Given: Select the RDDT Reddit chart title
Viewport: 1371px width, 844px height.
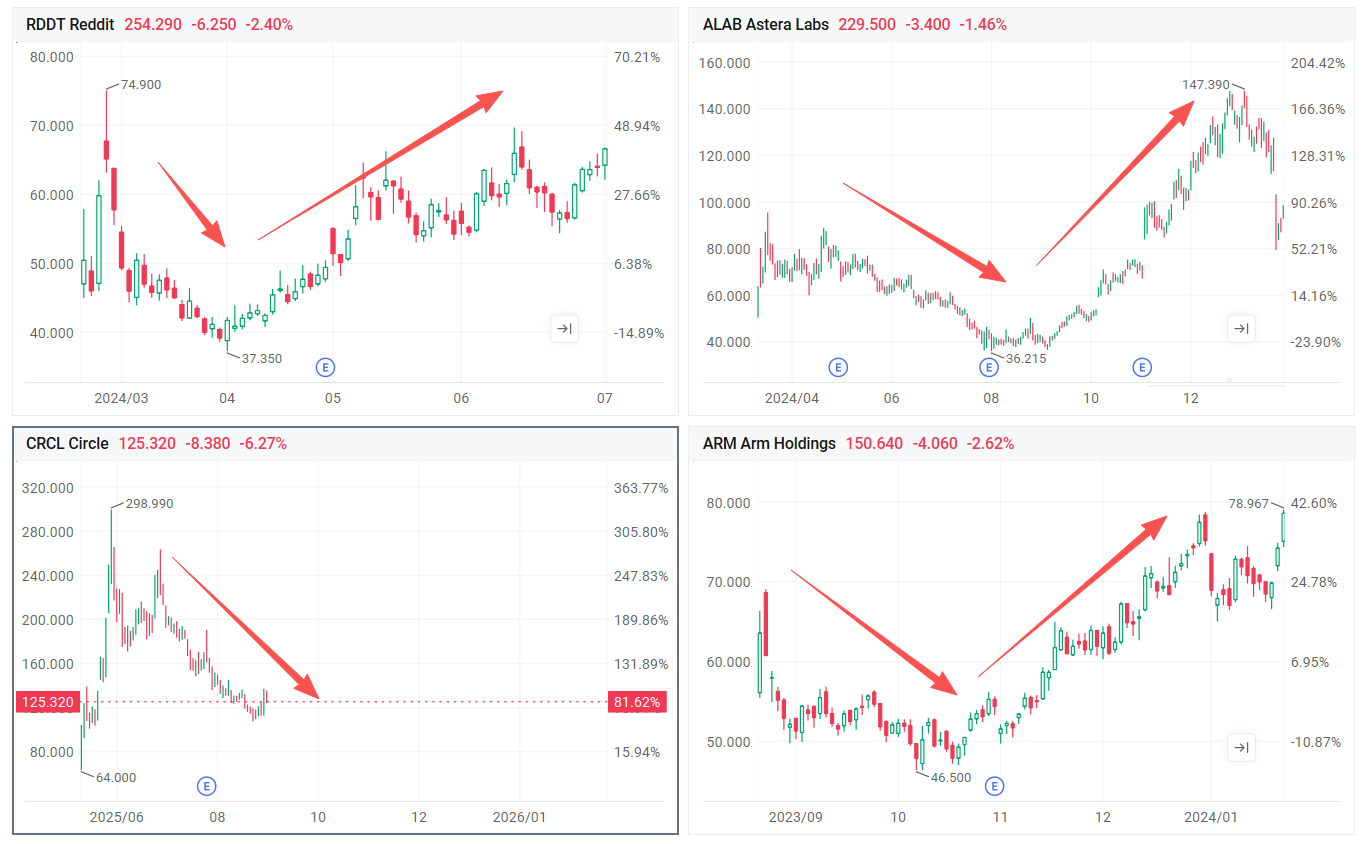Looking at the screenshot, I should point(70,24).
